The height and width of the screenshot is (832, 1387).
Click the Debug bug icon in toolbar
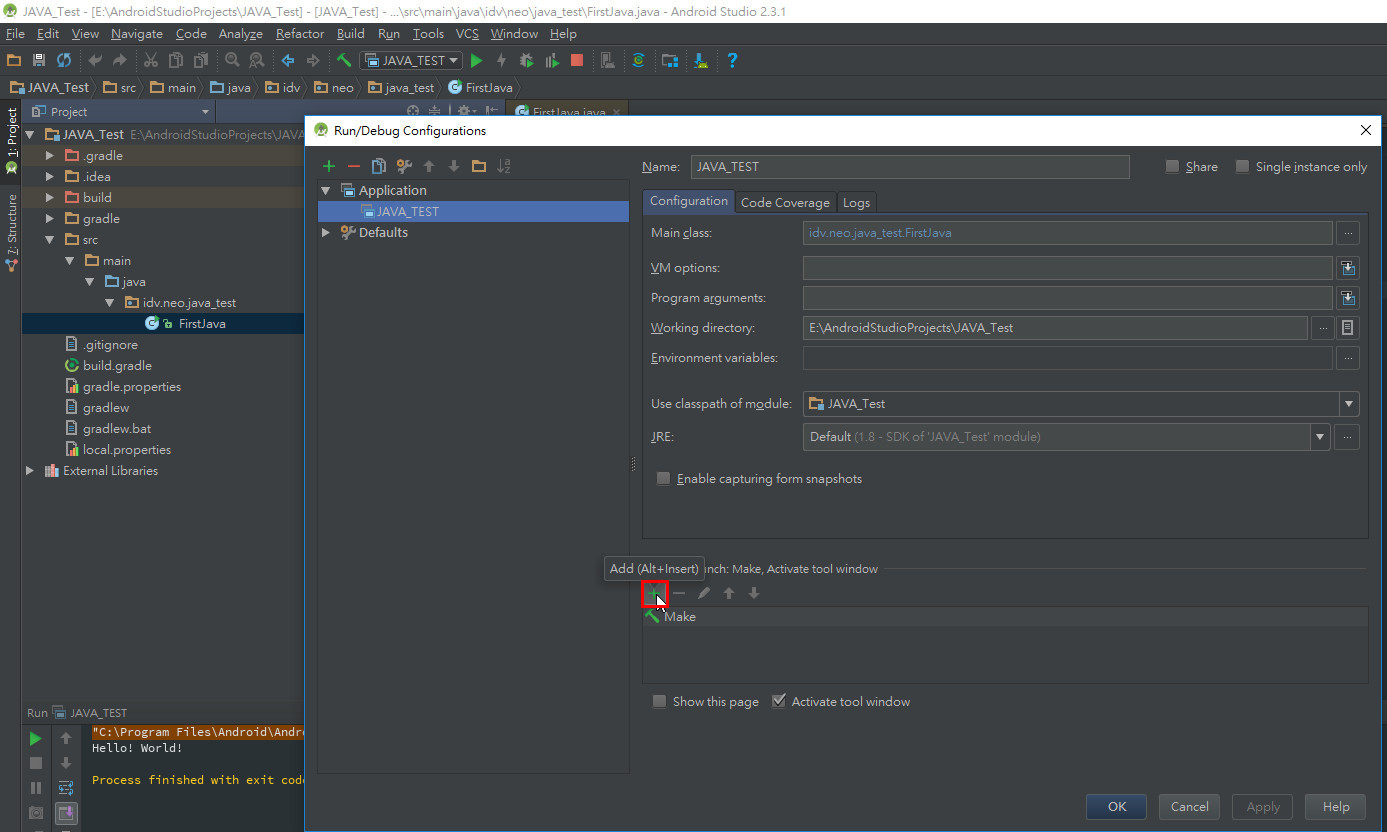(x=527, y=60)
